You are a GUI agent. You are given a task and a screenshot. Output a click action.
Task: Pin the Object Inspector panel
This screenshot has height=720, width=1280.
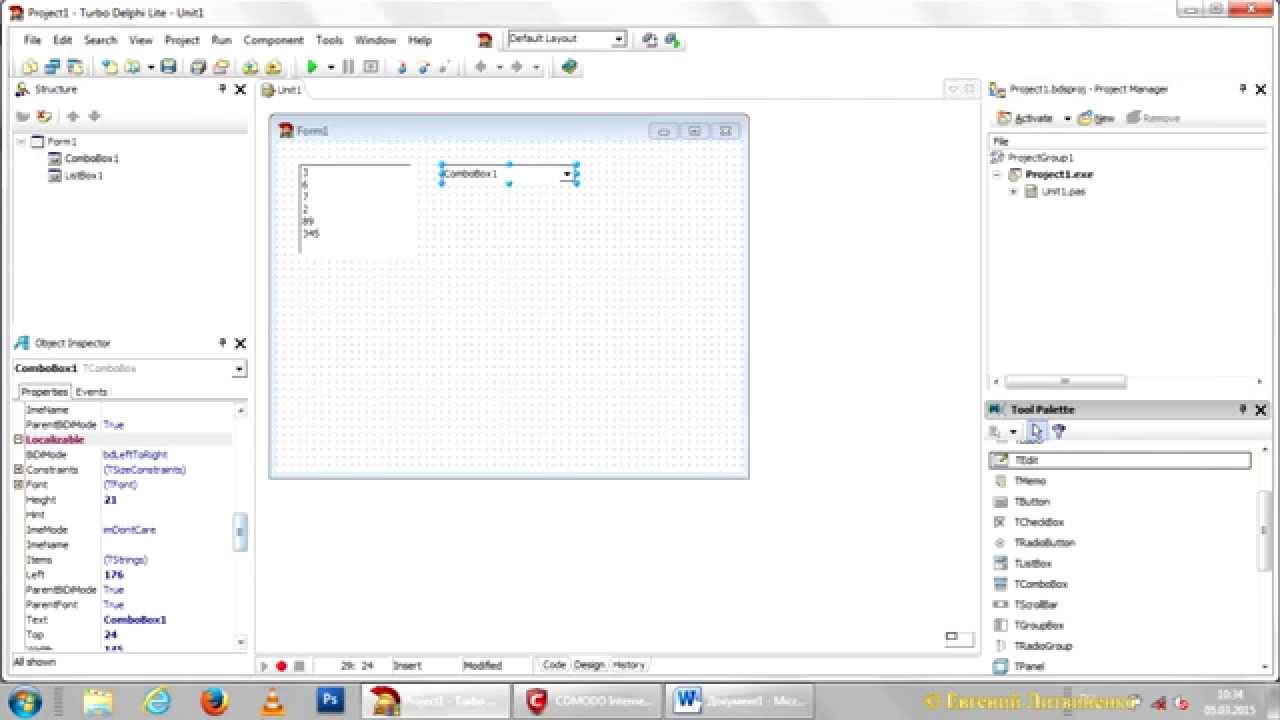click(x=222, y=343)
